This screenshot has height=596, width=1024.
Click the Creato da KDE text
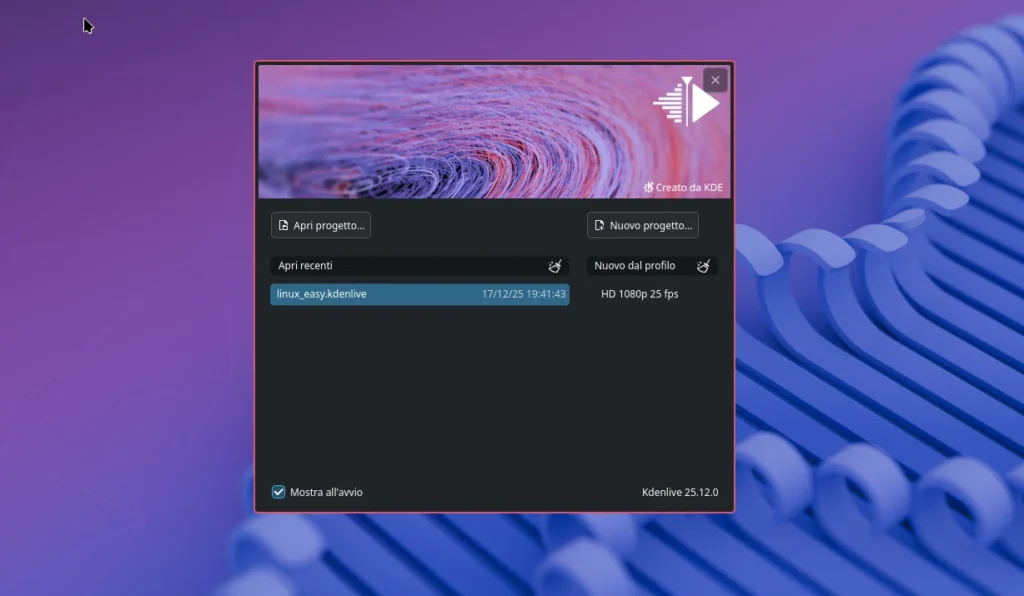(689, 188)
